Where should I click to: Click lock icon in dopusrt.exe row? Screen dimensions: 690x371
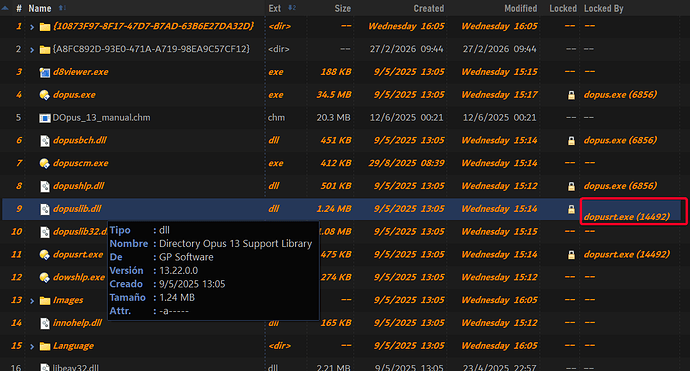[x=571, y=255]
